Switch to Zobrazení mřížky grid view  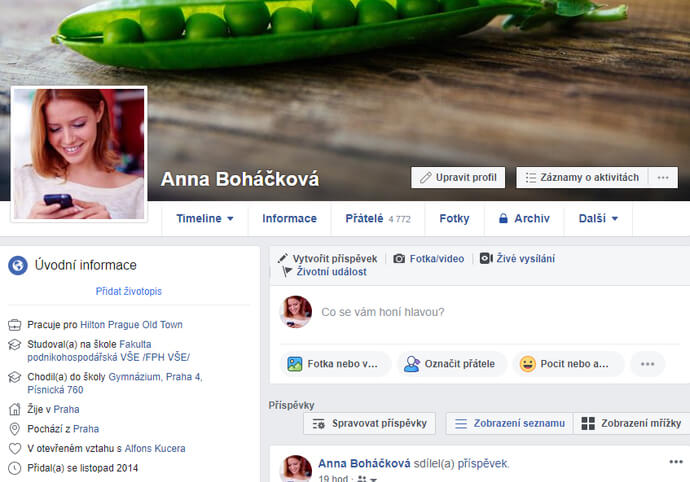pos(631,423)
